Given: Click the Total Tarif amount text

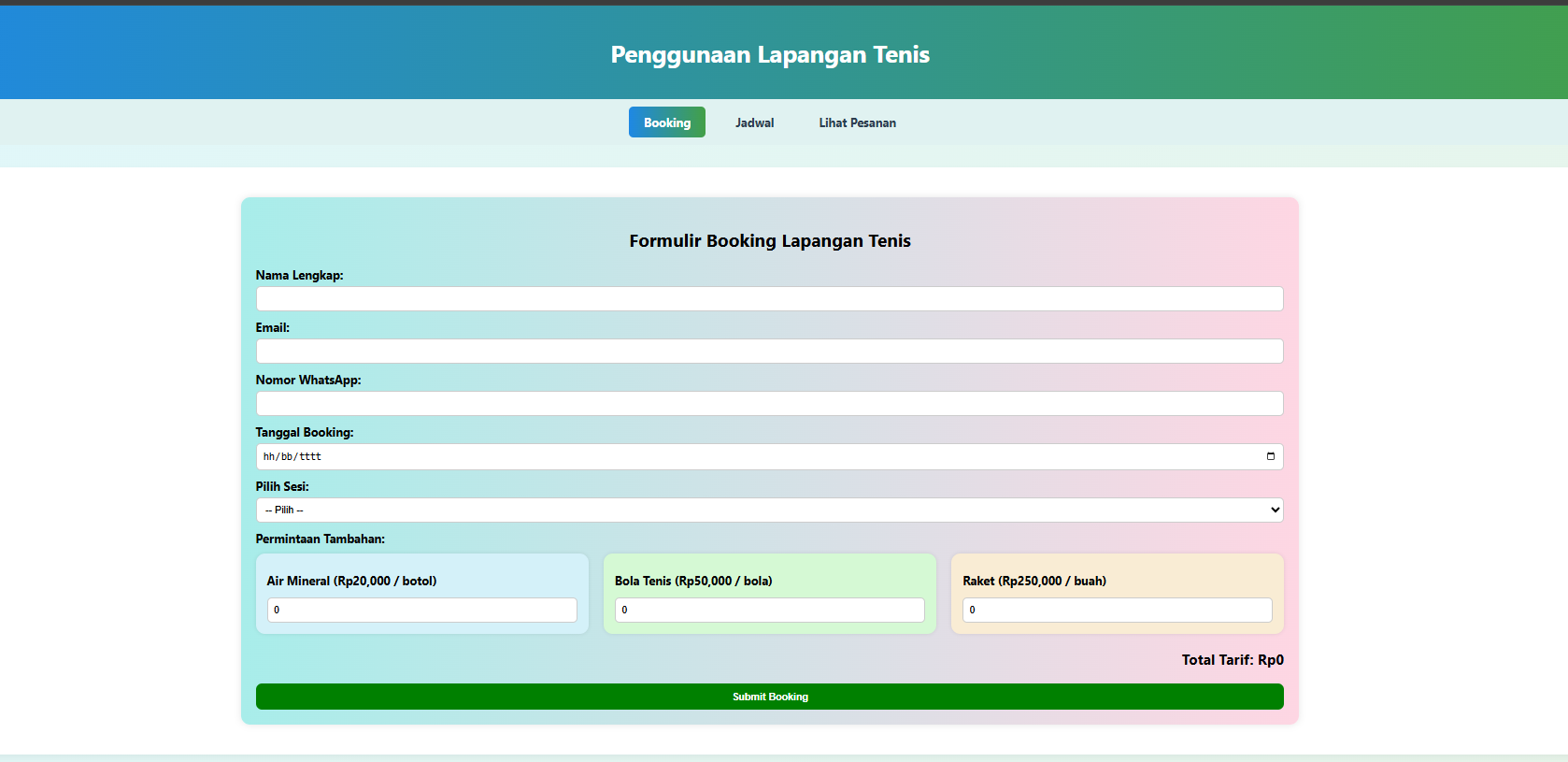Looking at the screenshot, I should (x=1270, y=660).
